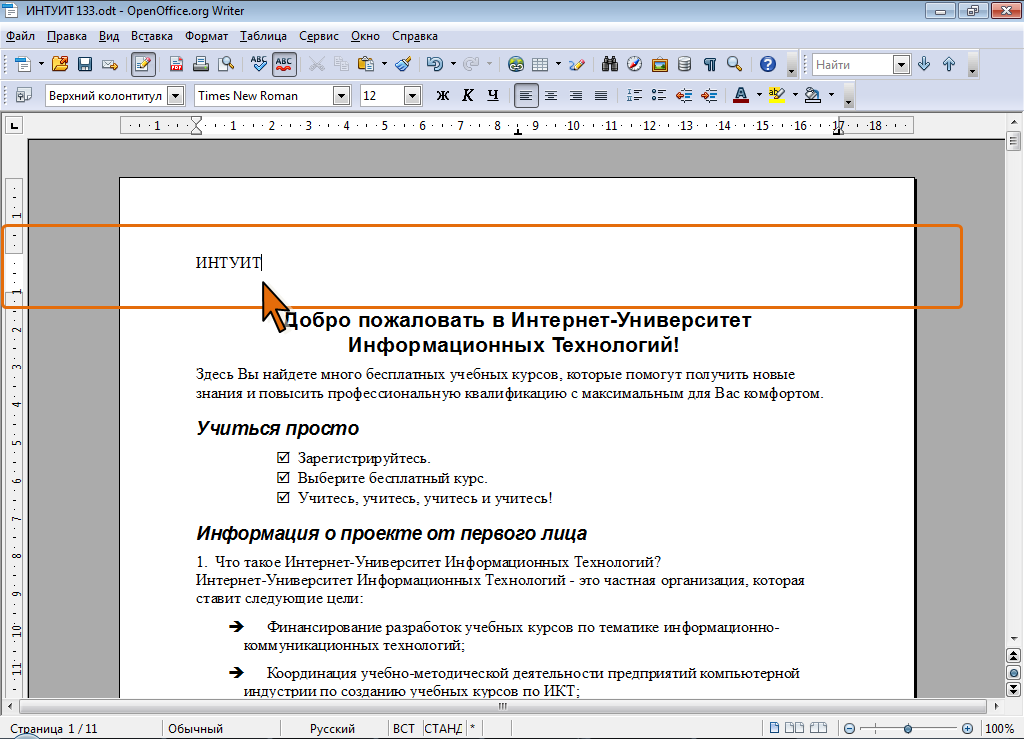Create a new document with the New icon
The image size is (1024, 739).
coord(23,64)
